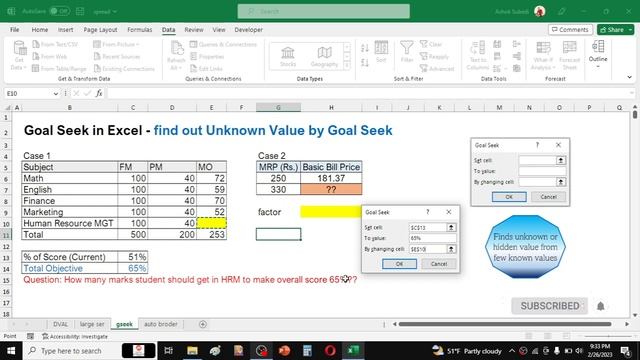Choose From Table/Range

click(x=59, y=69)
